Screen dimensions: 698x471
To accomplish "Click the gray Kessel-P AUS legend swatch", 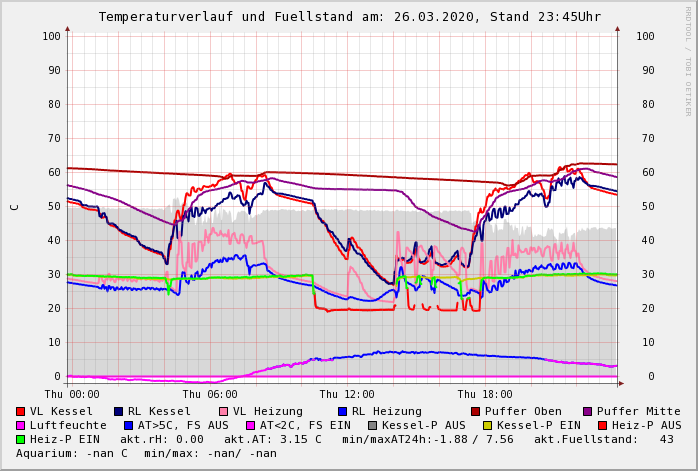I will tap(372, 426).
